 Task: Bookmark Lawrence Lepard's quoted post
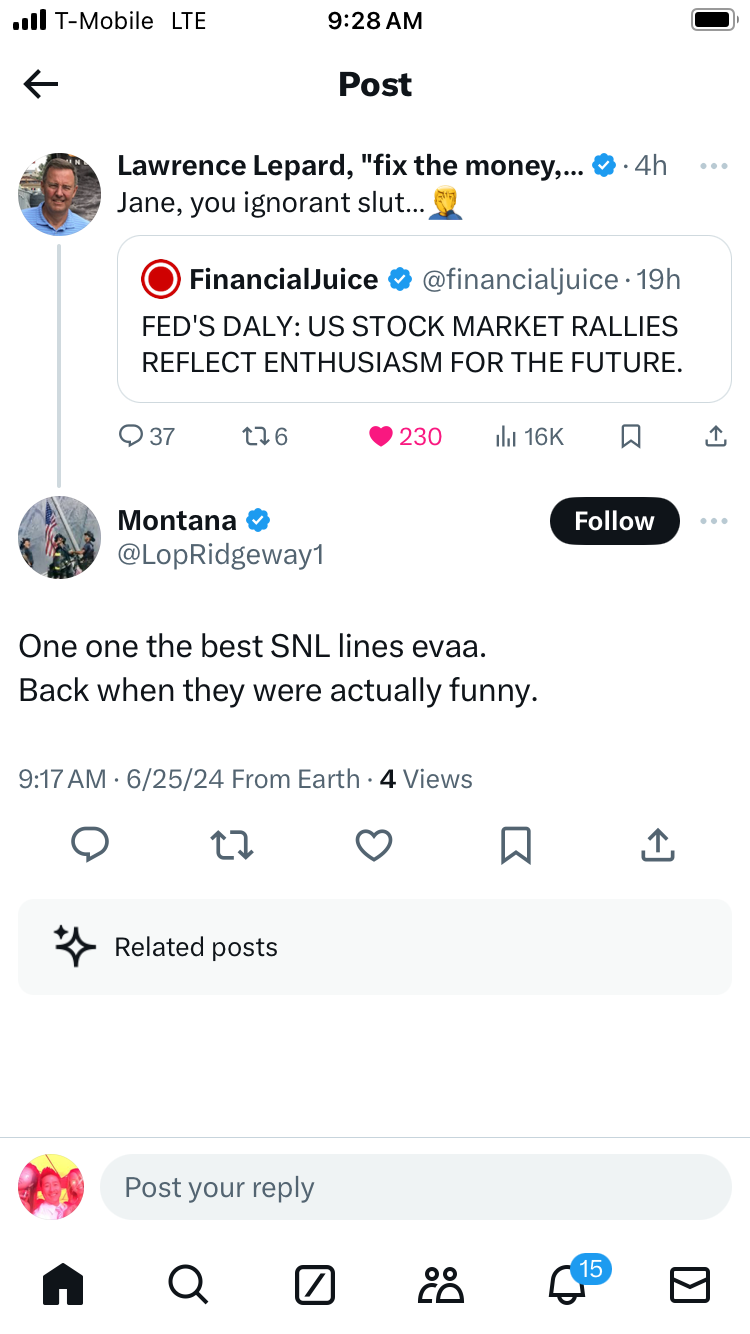tap(631, 436)
